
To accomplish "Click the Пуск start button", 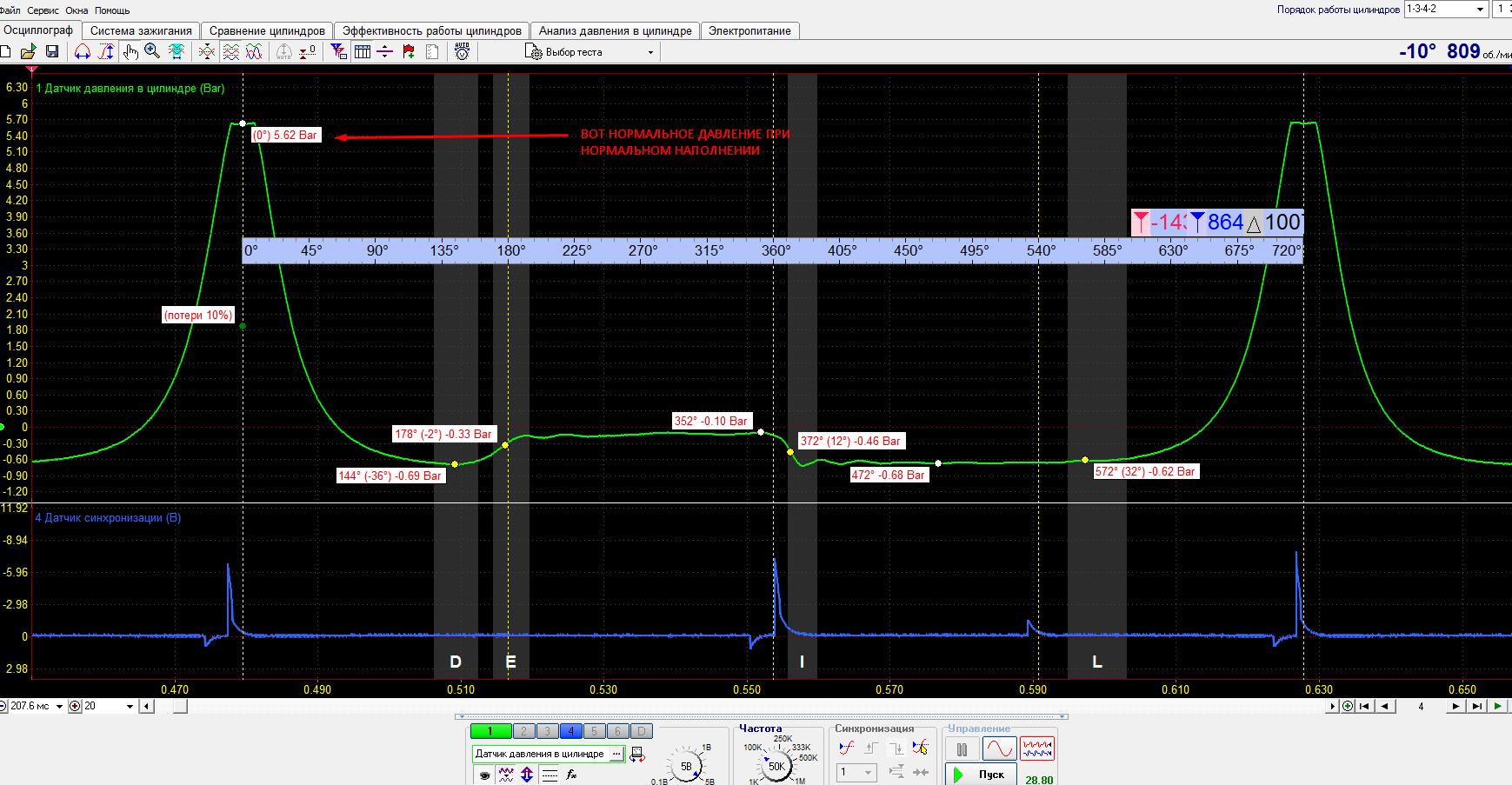I will click(x=981, y=774).
